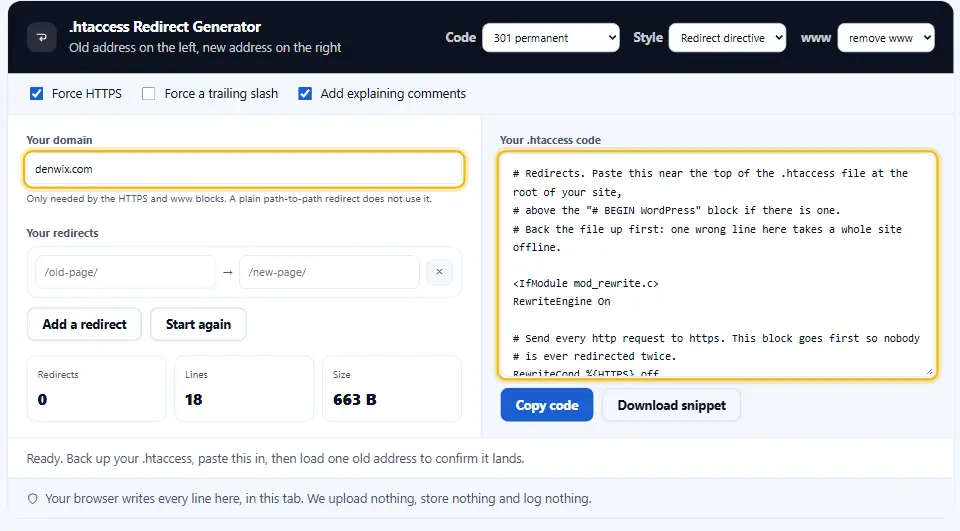
Task: Click the 'RewriteEngine On' line in code
Action: 561,301
